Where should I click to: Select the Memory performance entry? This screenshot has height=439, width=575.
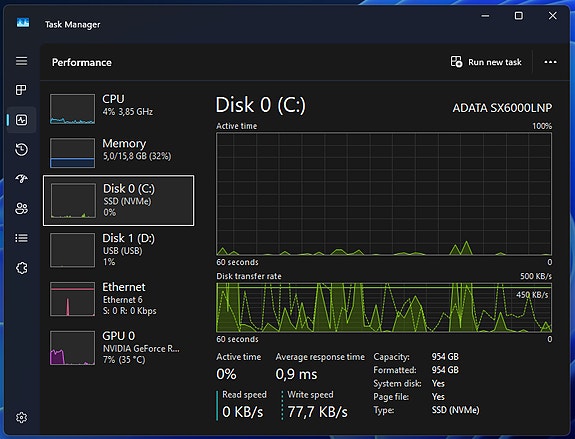(x=118, y=153)
